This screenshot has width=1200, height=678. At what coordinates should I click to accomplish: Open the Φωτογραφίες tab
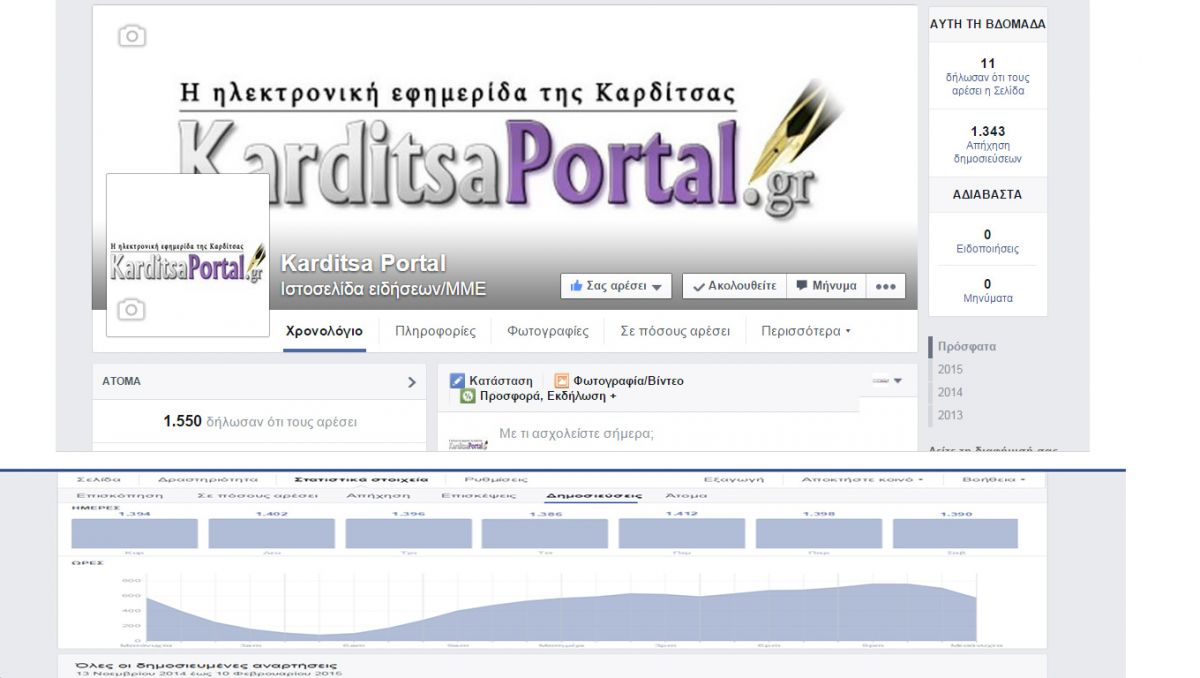pyautogui.click(x=548, y=331)
